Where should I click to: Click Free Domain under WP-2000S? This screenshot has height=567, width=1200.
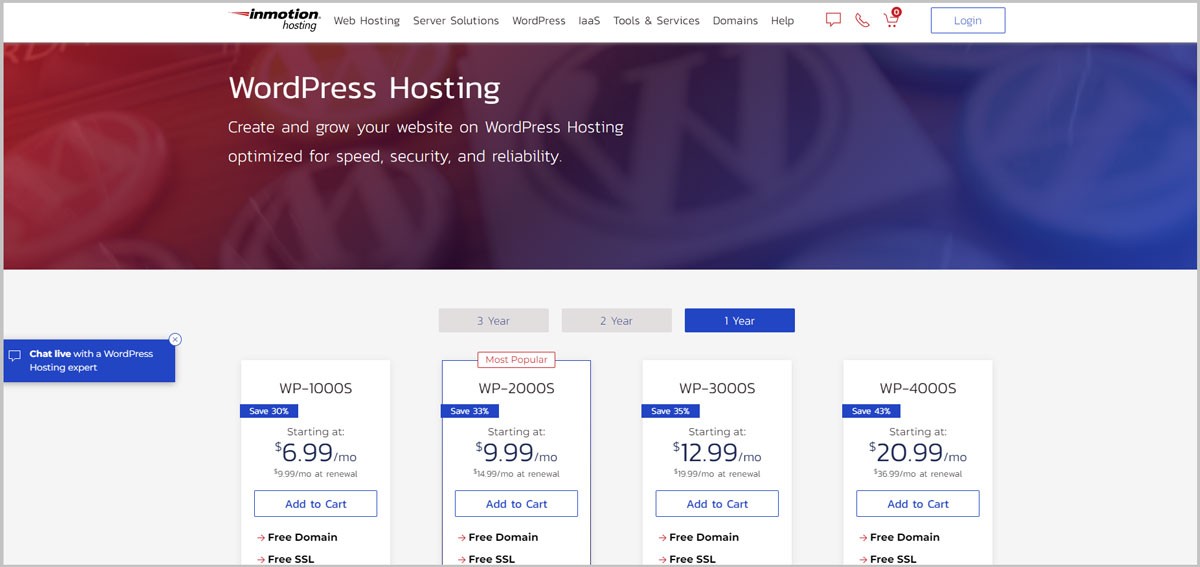(503, 537)
